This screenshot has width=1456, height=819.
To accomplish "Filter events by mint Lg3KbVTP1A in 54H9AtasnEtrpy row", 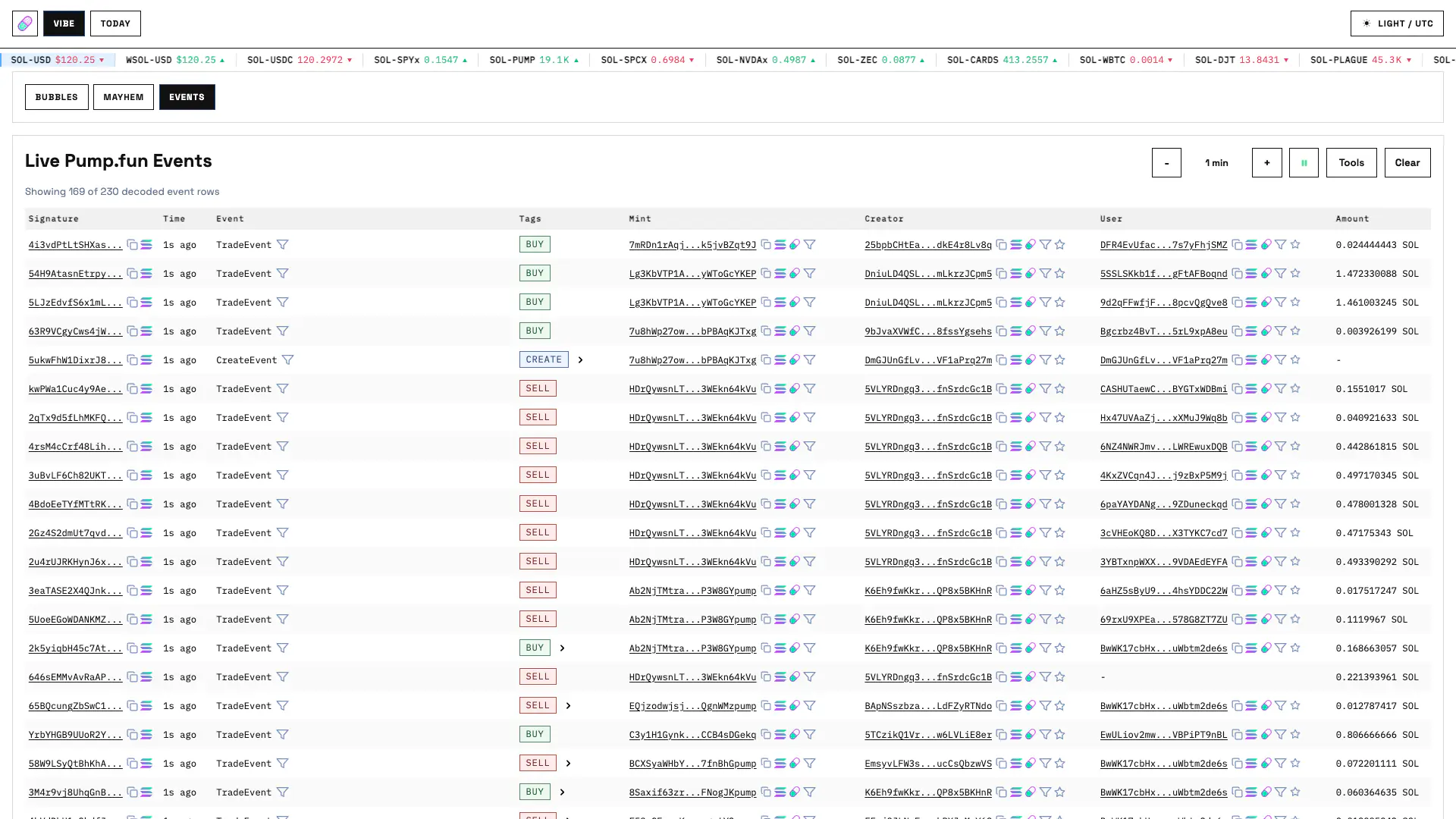I will click(x=810, y=274).
